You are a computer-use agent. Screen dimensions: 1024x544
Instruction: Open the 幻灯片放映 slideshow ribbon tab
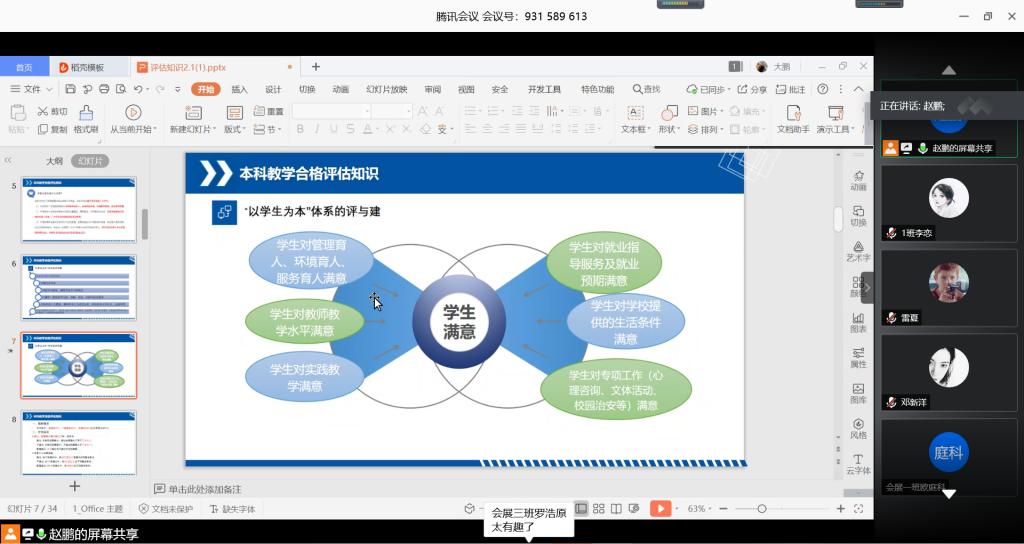(387, 89)
